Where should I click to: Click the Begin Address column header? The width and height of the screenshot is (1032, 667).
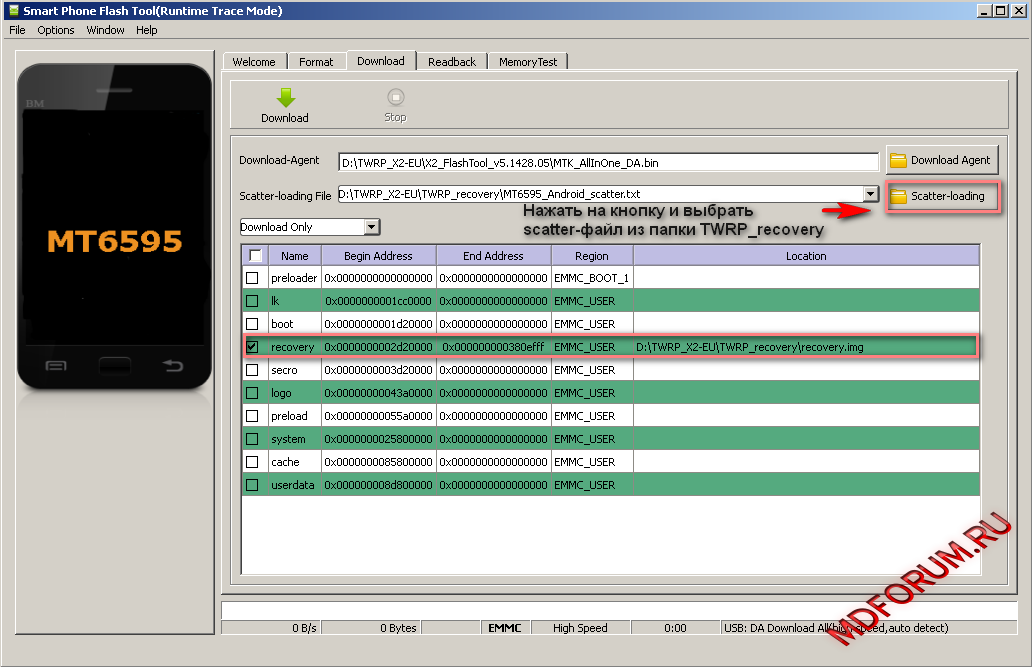pyautogui.click(x=377, y=256)
